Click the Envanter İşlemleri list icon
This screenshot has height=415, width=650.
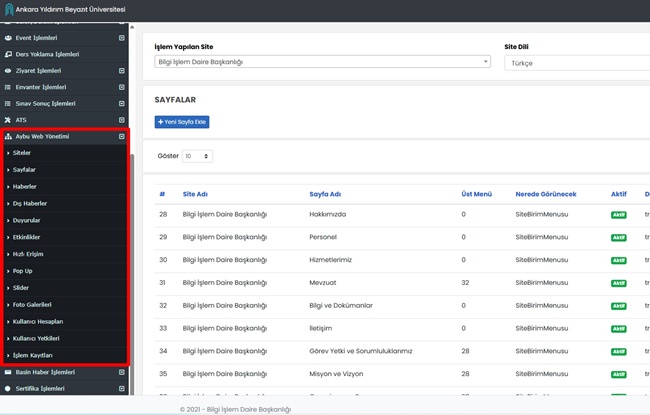pos(9,87)
